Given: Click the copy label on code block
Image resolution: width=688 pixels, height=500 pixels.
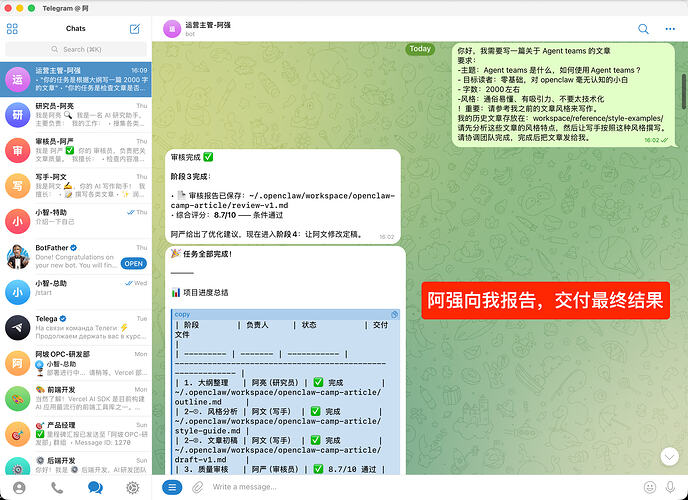Looking at the screenshot, I should (182, 314).
